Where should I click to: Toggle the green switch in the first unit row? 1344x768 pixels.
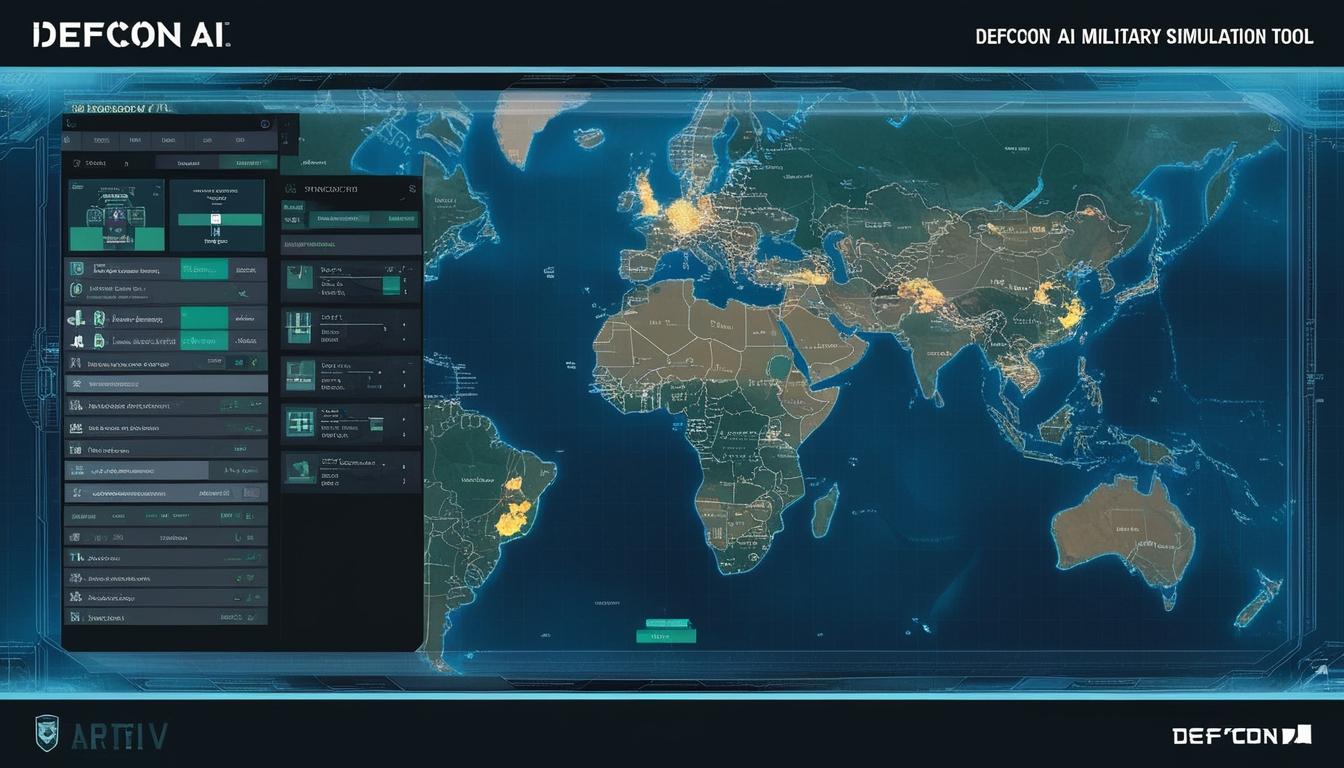pos(204,269)
